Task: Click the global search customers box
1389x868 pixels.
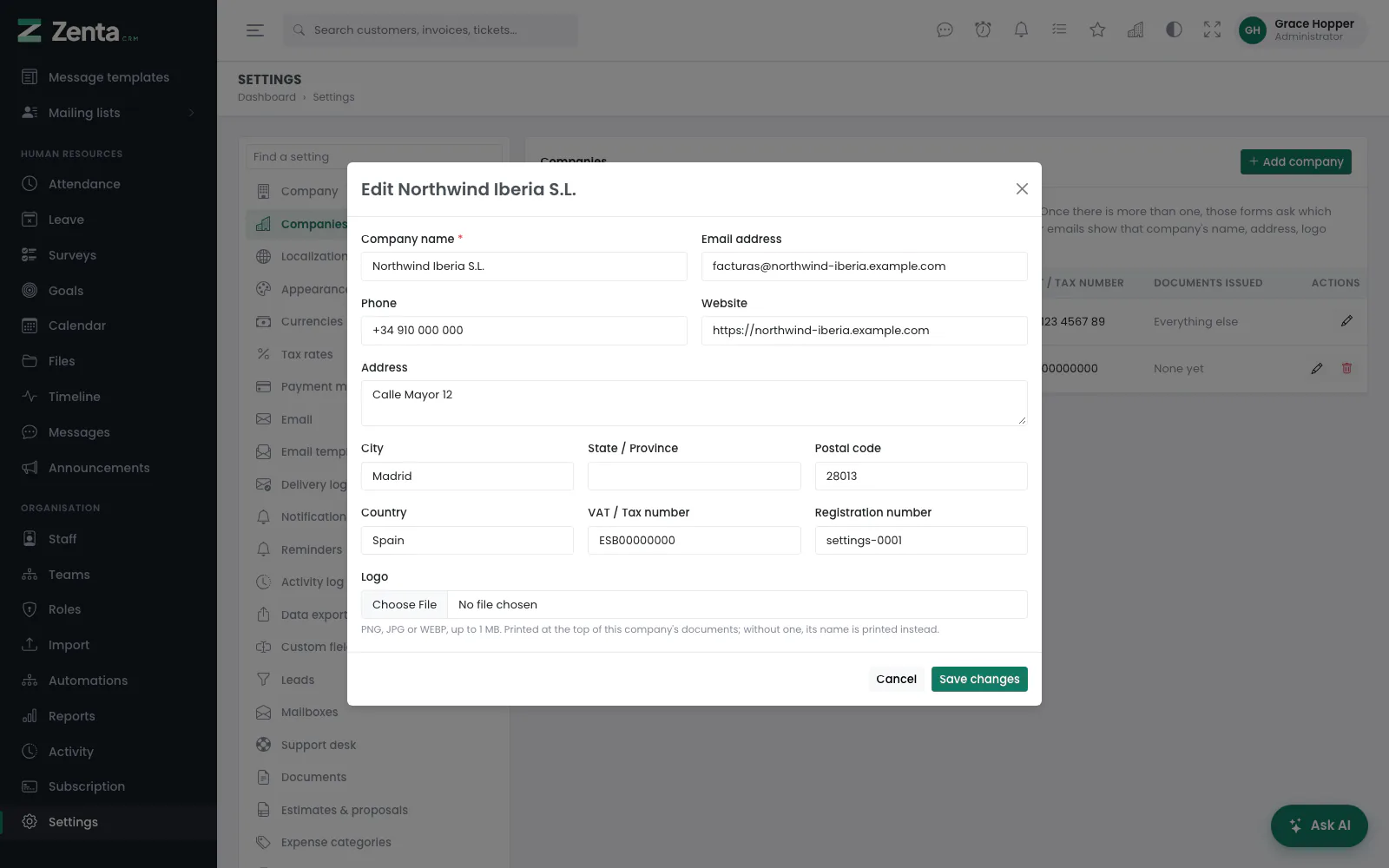Action: point(430,30)
